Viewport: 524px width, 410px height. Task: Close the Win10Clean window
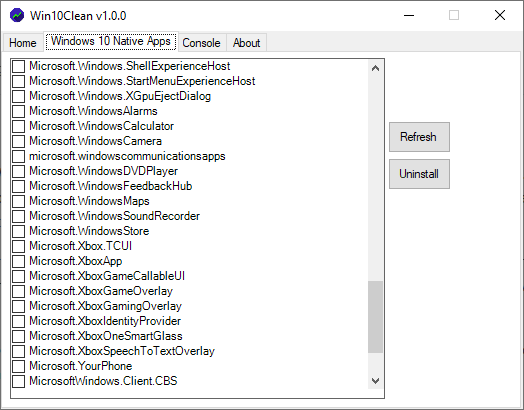500,15
